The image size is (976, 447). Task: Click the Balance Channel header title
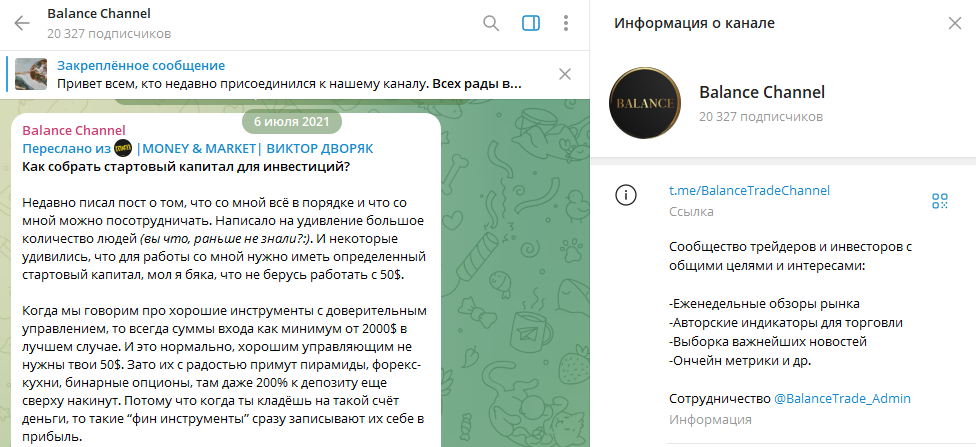click(99, 13)
